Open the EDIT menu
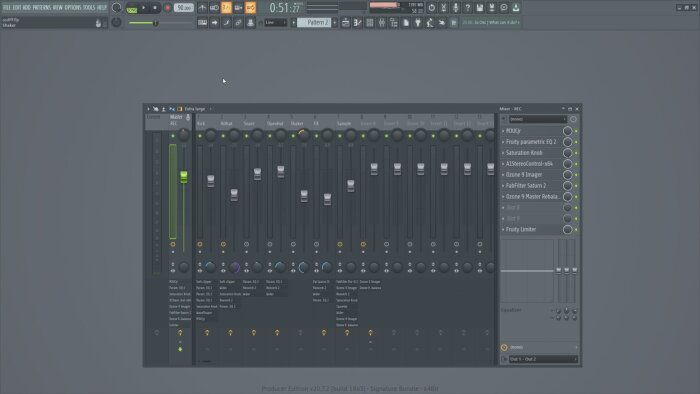This screenshot has height=394, width=700. click(x=17, y=8)
